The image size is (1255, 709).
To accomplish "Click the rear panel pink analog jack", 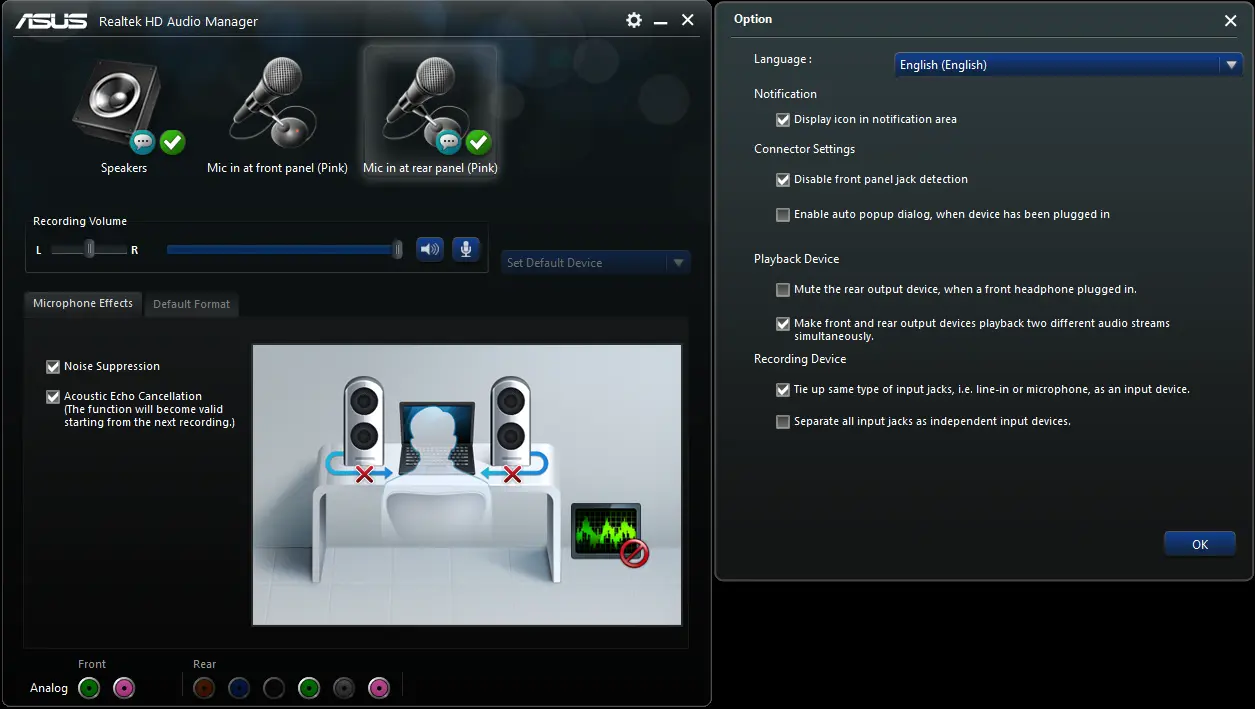I will [378, 688].
